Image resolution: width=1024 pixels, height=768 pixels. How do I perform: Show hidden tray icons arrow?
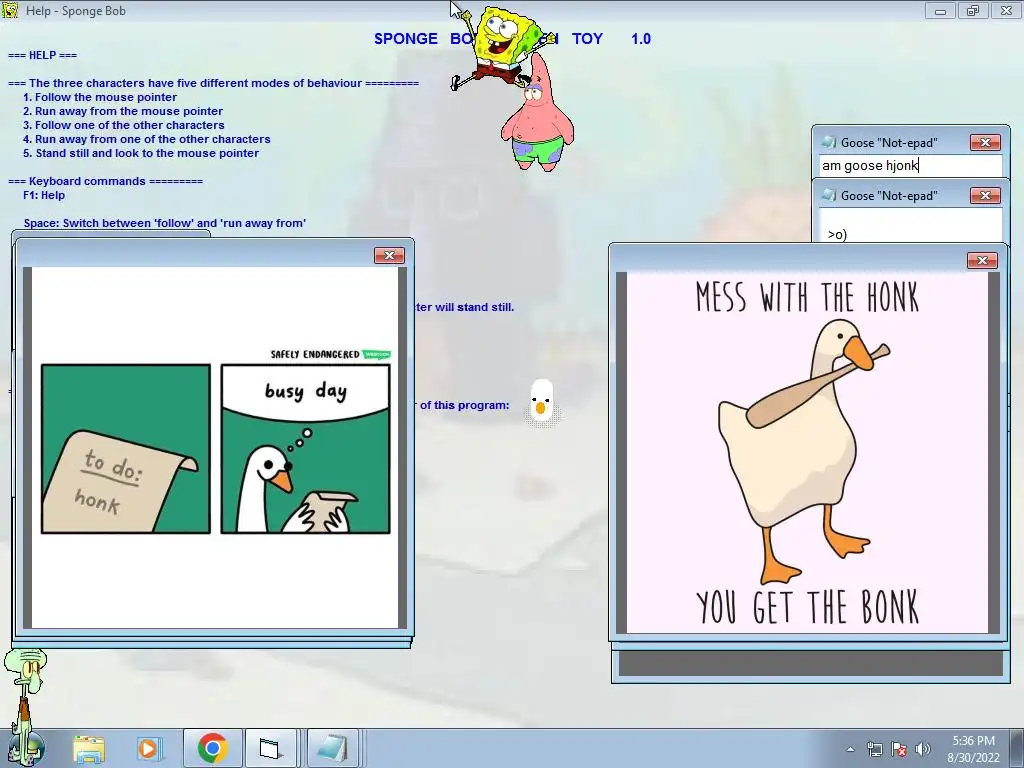850,749
